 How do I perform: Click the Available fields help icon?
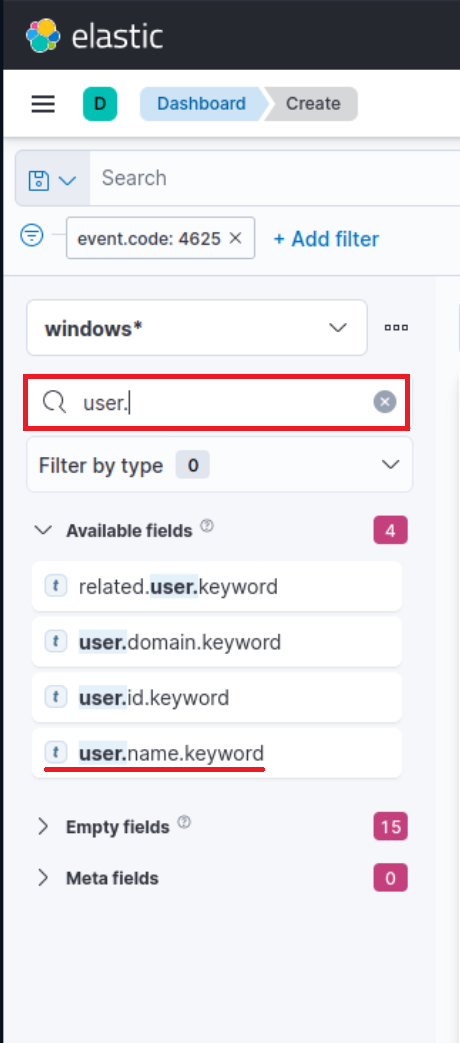point(207,526)
